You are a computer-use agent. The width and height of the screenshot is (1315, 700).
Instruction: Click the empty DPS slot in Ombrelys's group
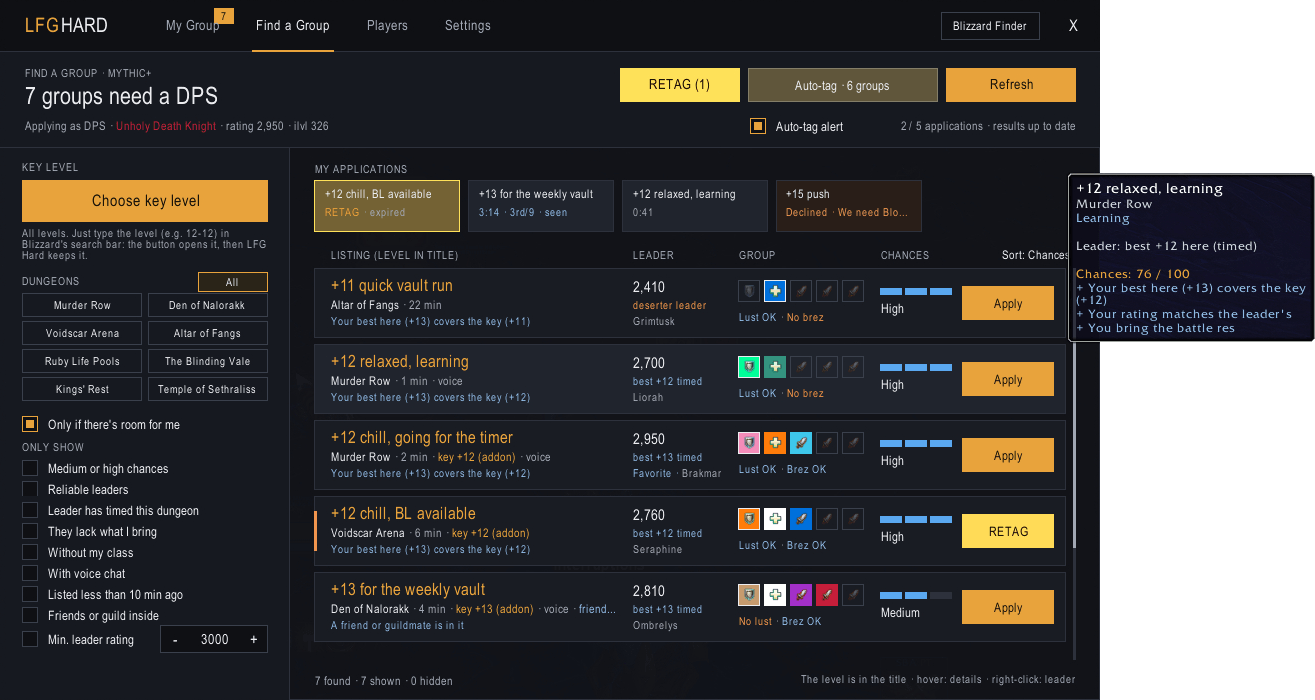[x=853, y=595]
